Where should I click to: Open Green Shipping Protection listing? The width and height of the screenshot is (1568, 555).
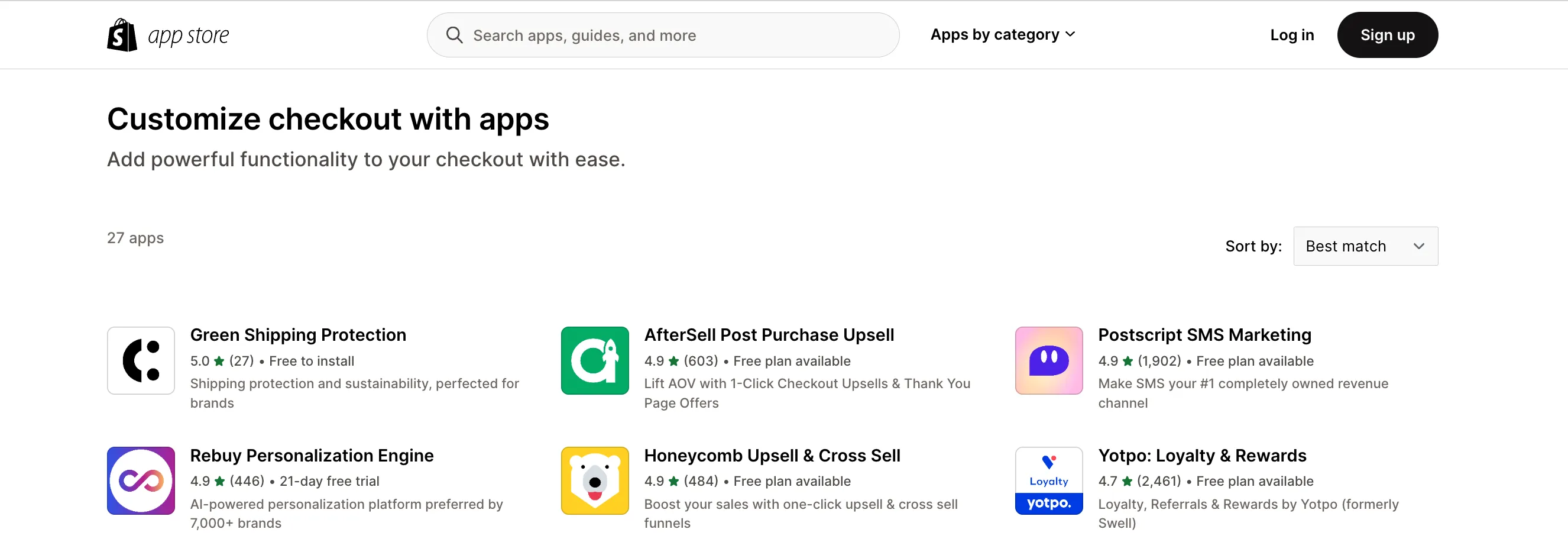click(x=298, y=334)
